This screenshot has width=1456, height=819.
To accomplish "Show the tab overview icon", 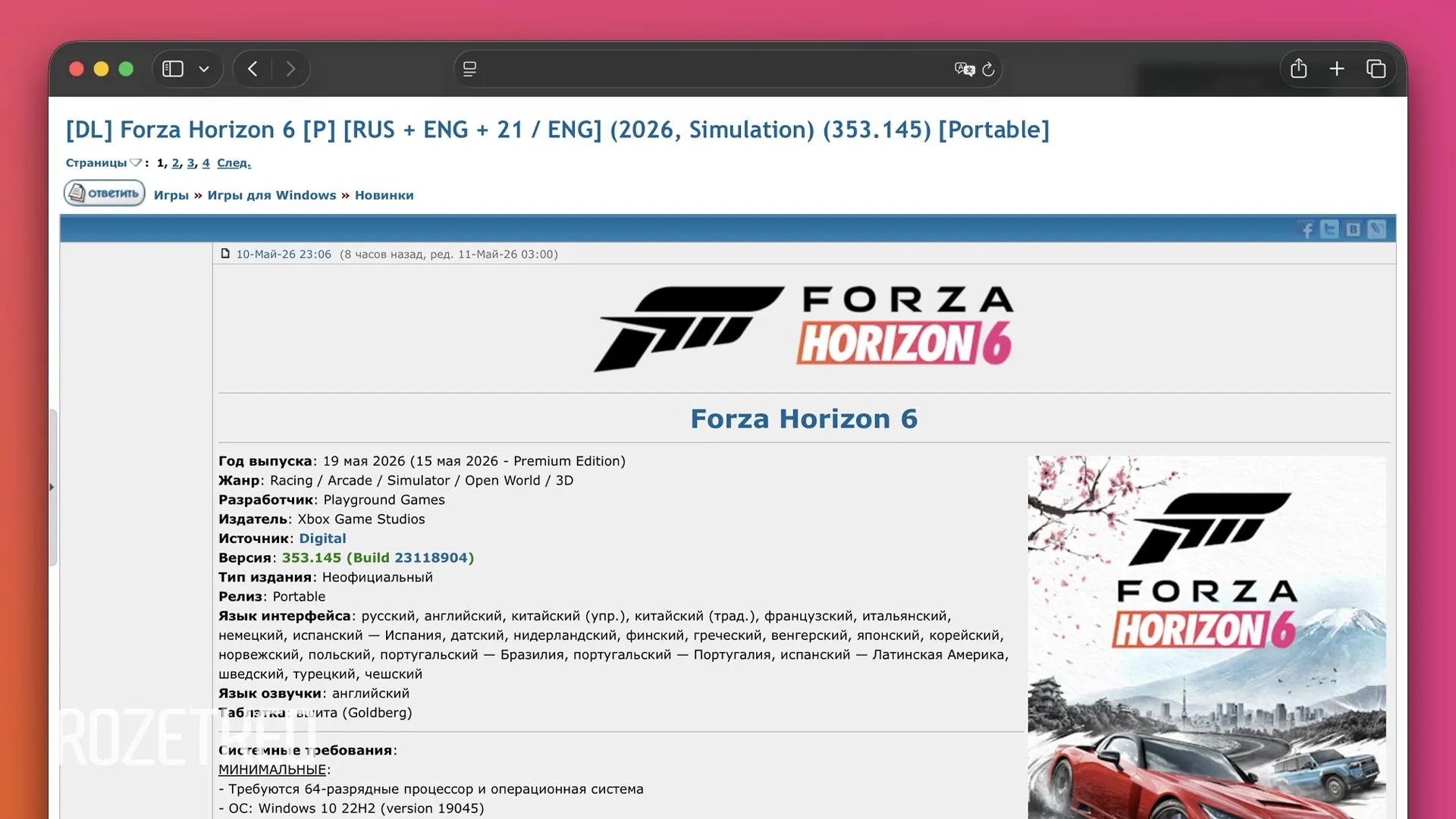I will pyautogui.click(x=1376, y=69).
